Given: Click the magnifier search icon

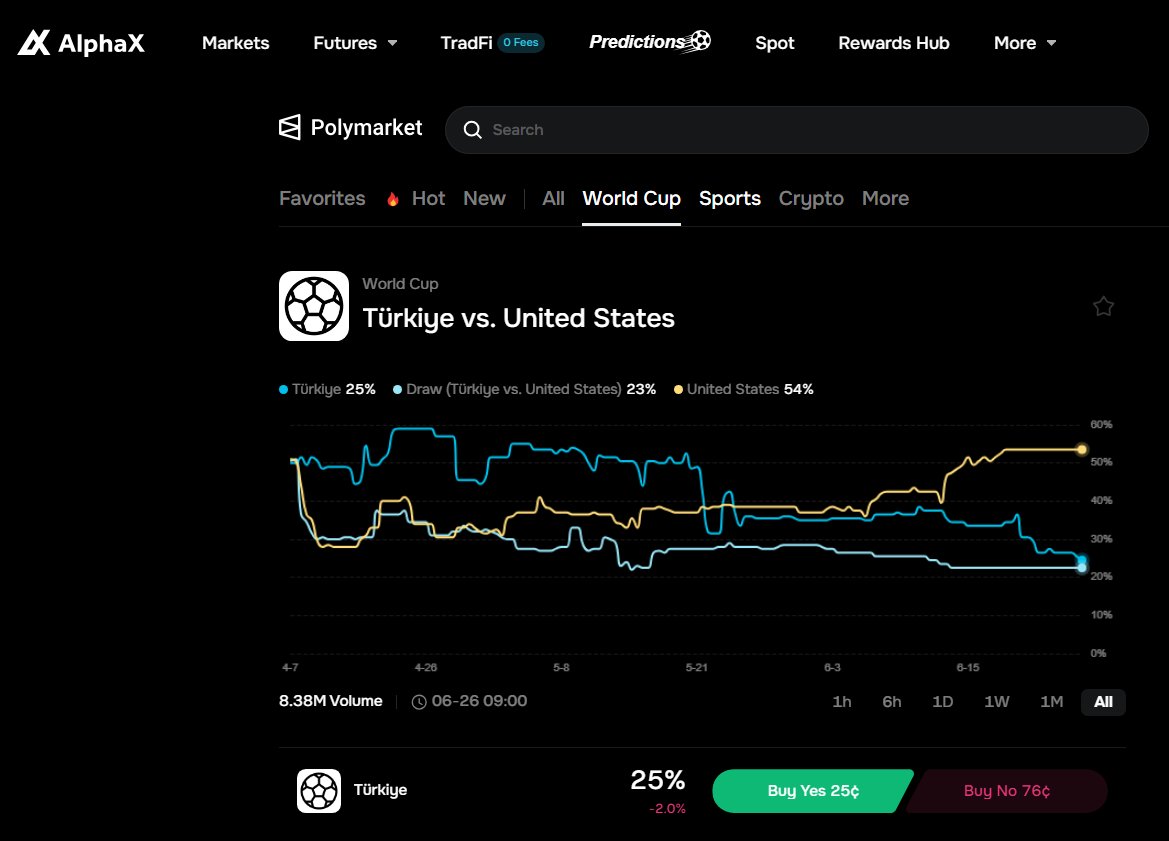Looking at the screenshot, I should pyautogui.click(x=473, y=130).
